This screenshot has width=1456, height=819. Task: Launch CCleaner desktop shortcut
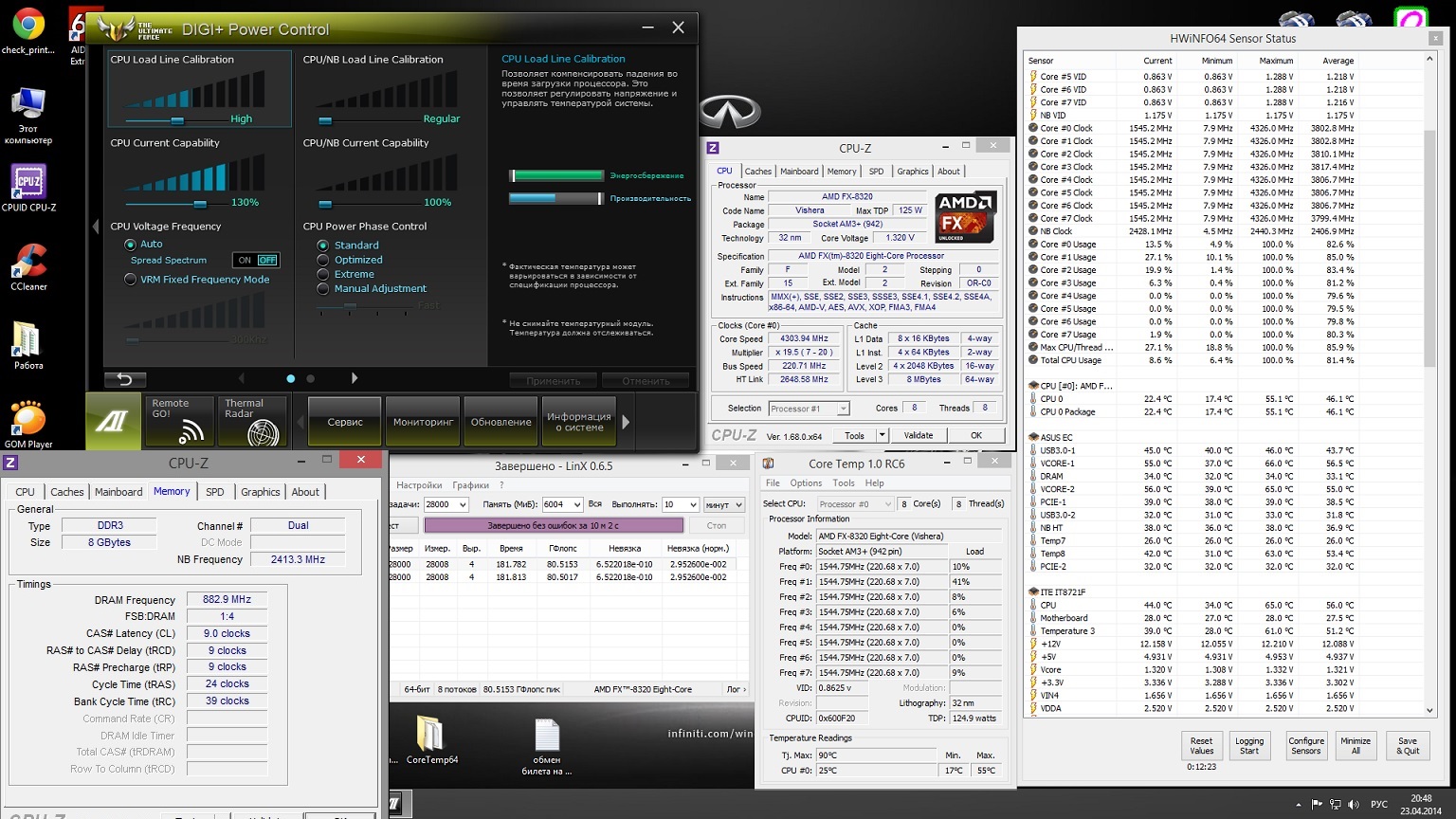tap(28, 267)
